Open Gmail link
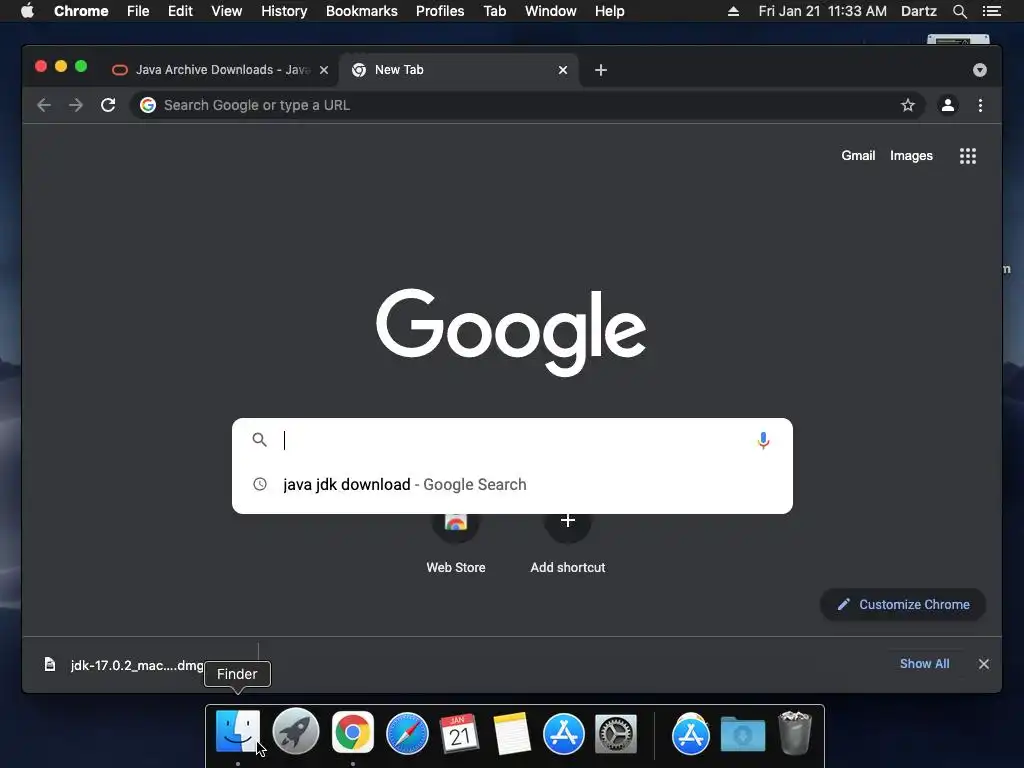Image resolution: width=1024 pixels, height=768 pixels. [858, 155]
